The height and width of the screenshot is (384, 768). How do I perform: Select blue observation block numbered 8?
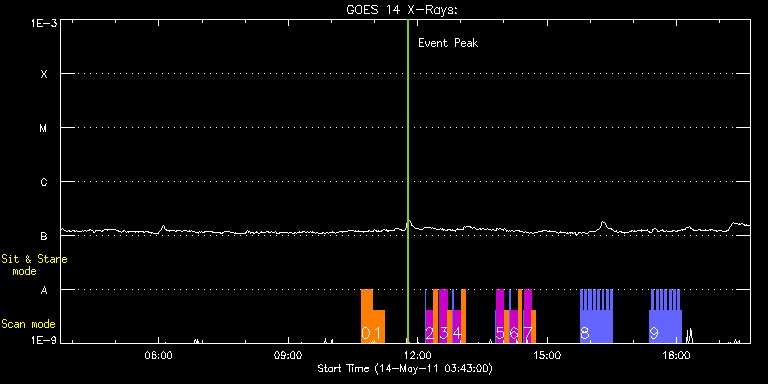click(597, 316)
